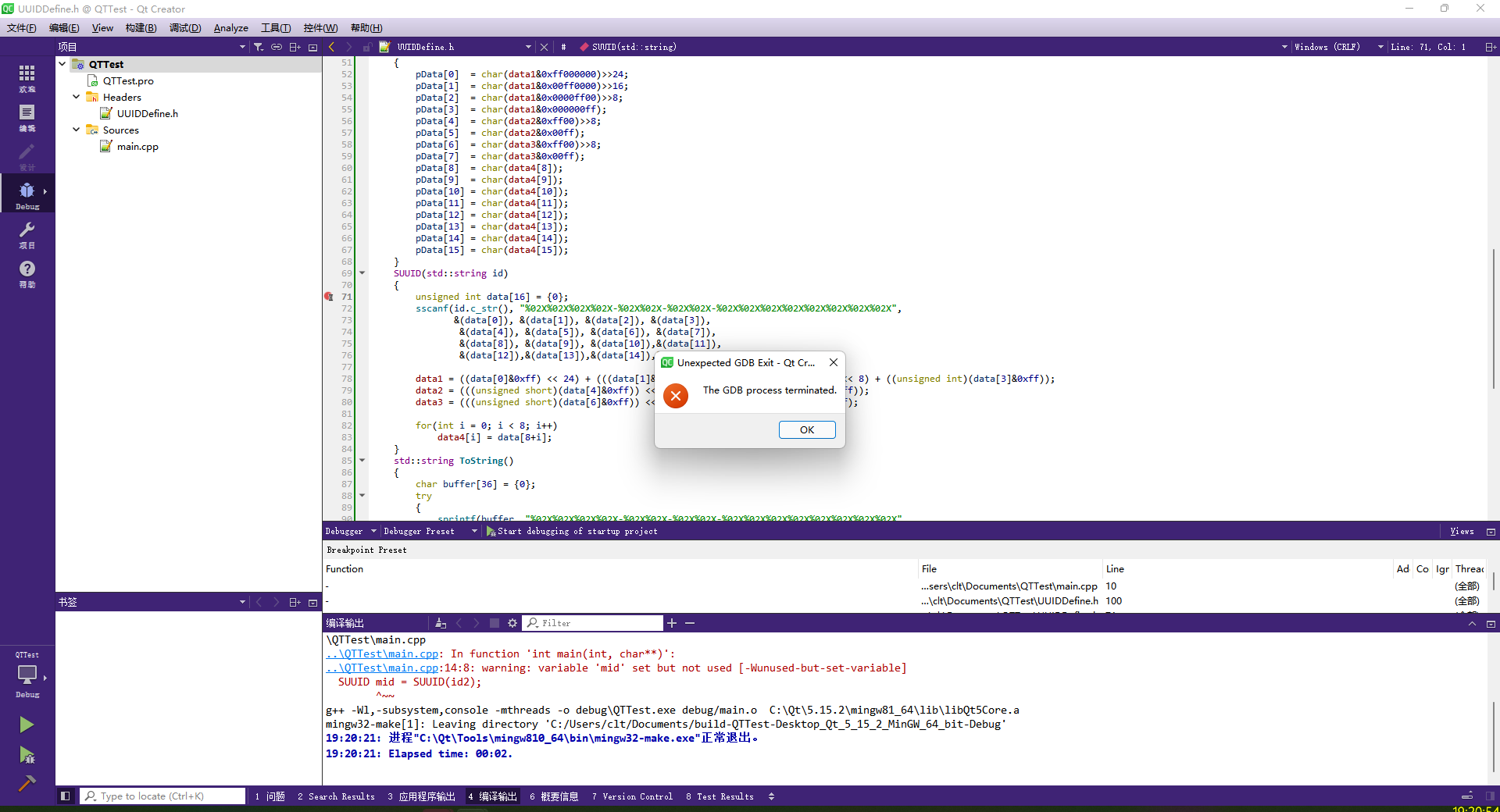Viewport: 1500px width, 812px height.
Task: Open the Projects view dropdown
Action: 242,47
